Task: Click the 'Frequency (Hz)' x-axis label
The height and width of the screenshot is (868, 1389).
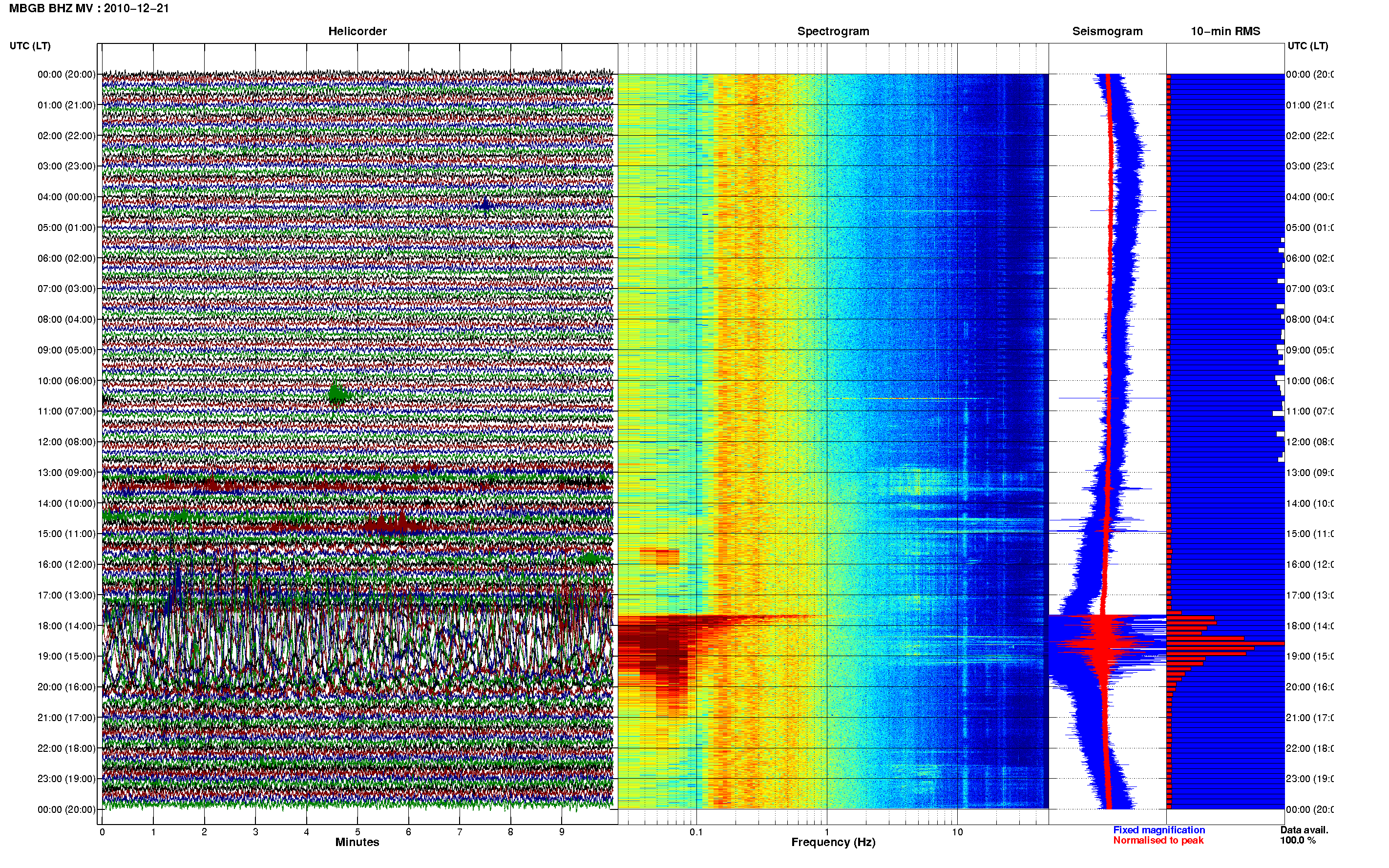Action: pyautogui.click(x=833, y=842)
